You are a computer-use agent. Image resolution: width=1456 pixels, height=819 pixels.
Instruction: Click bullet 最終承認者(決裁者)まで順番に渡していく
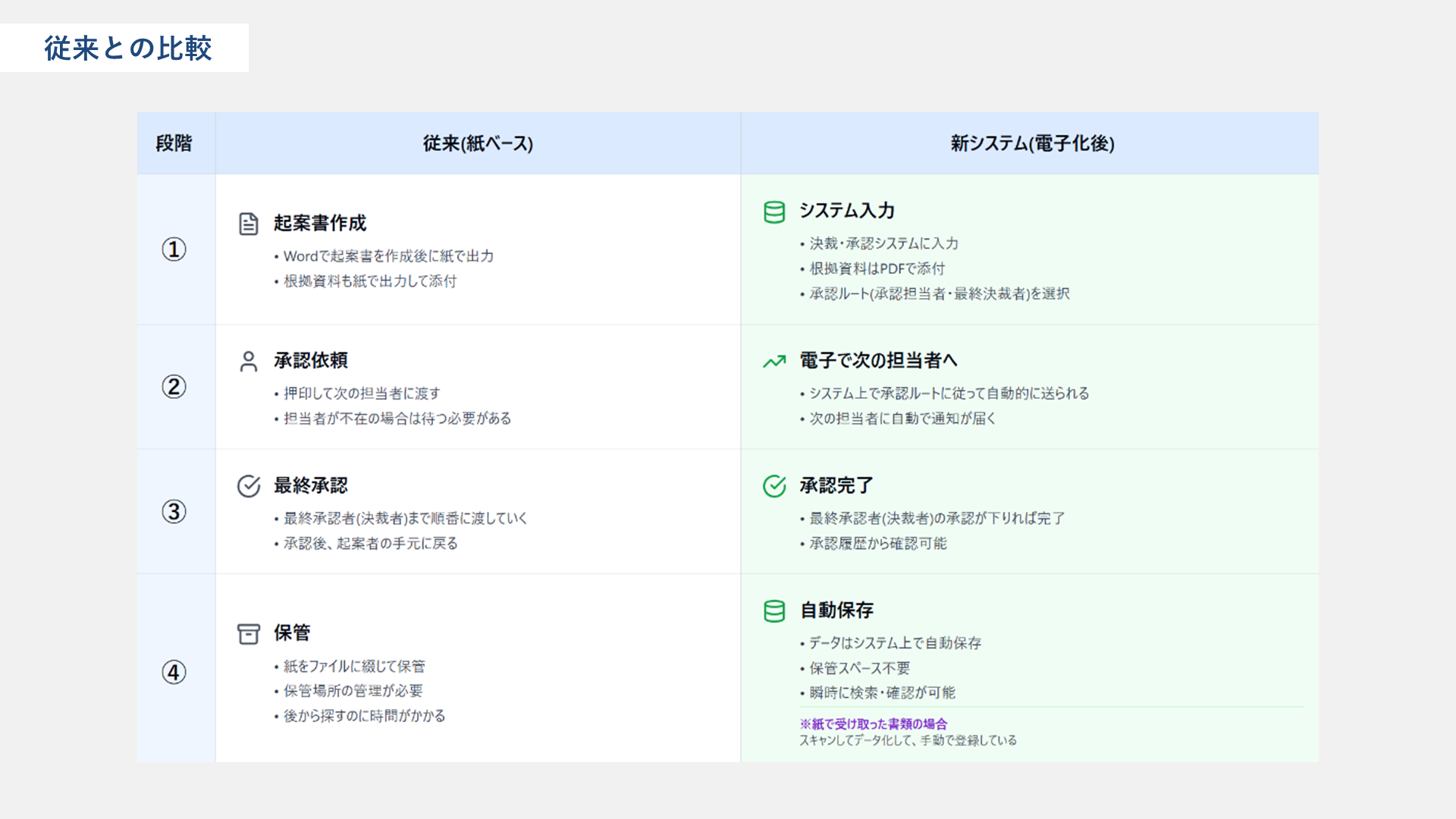401,519
